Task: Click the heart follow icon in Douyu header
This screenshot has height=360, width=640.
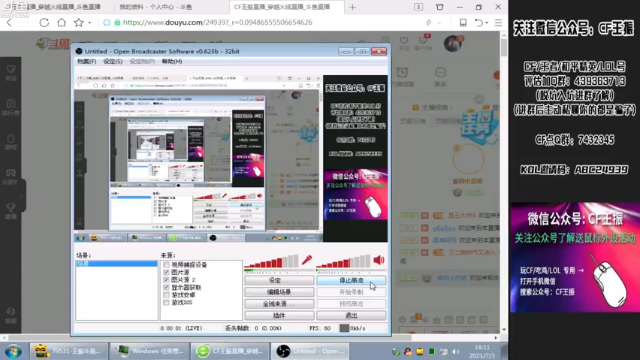Action: [404, 40]
